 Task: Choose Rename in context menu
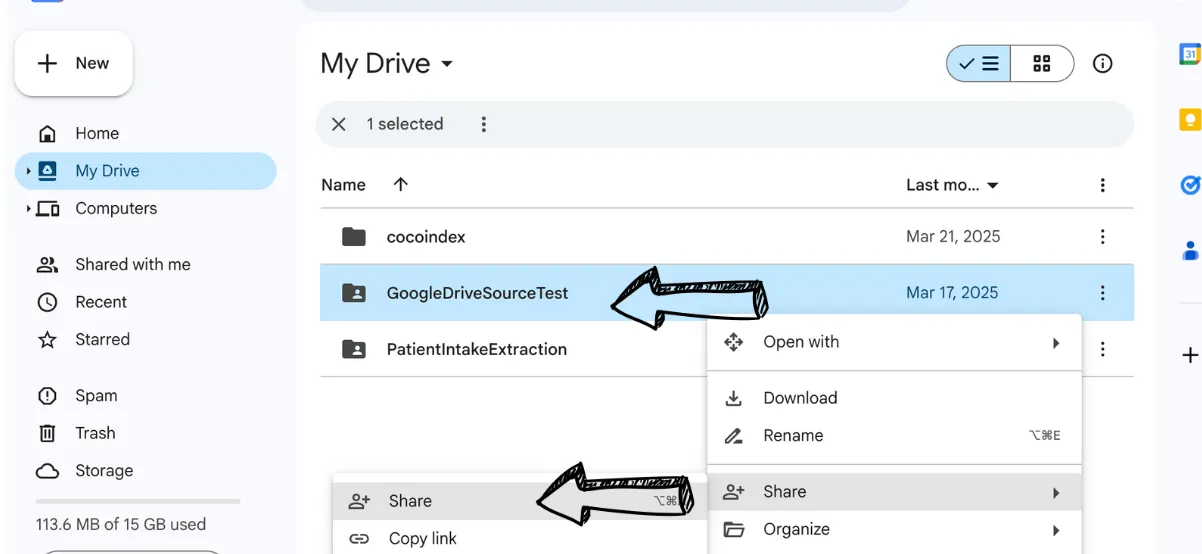coord(894,435)
